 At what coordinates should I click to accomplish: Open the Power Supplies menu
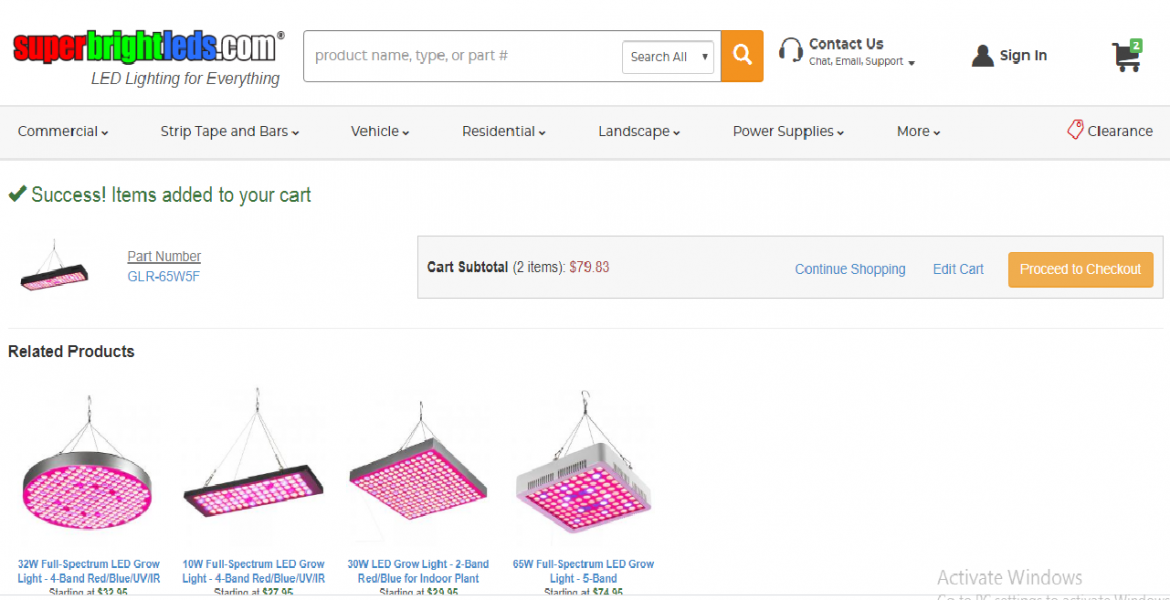point(788,131)
